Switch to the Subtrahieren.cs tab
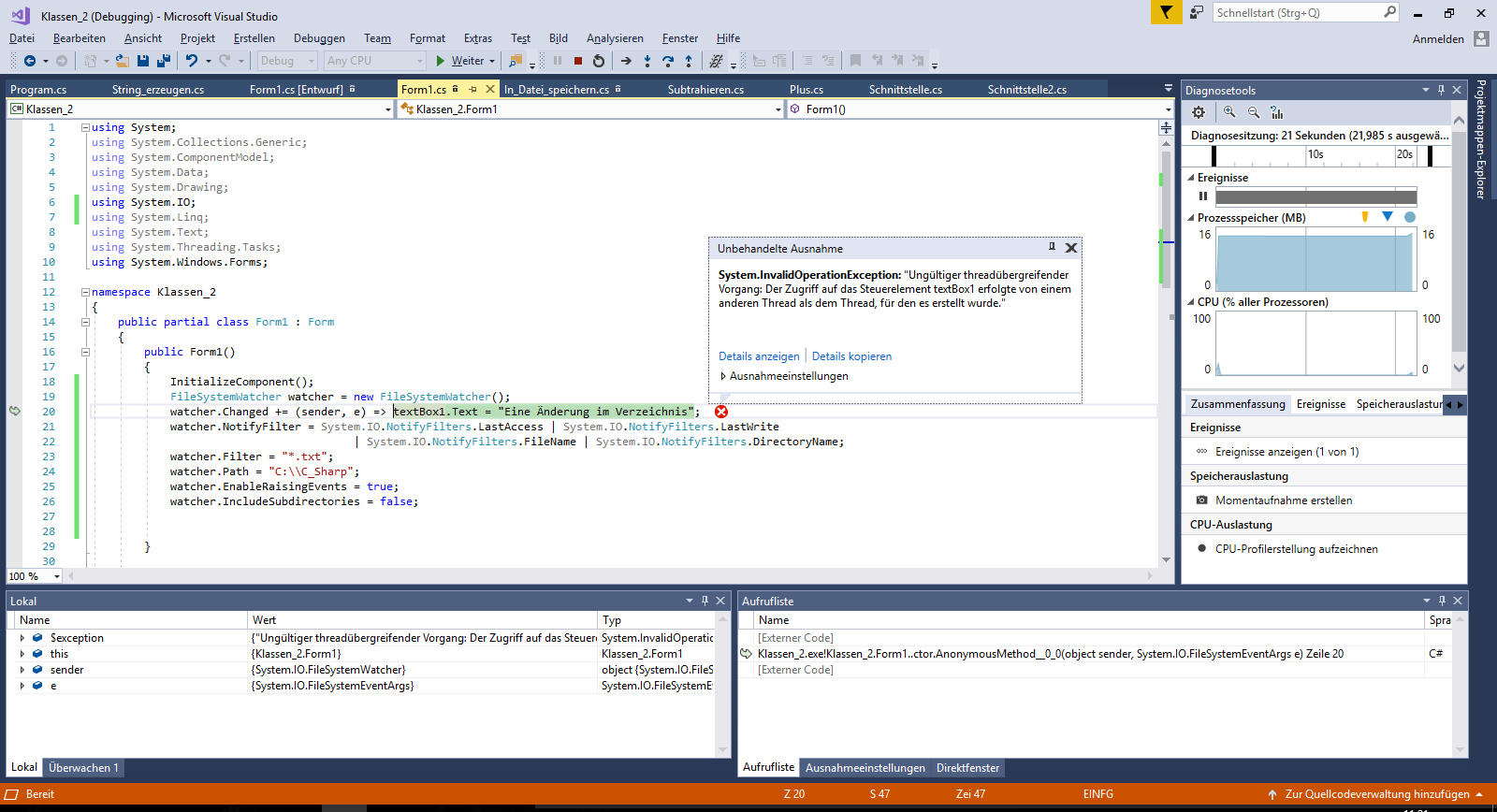 (705, 90)
